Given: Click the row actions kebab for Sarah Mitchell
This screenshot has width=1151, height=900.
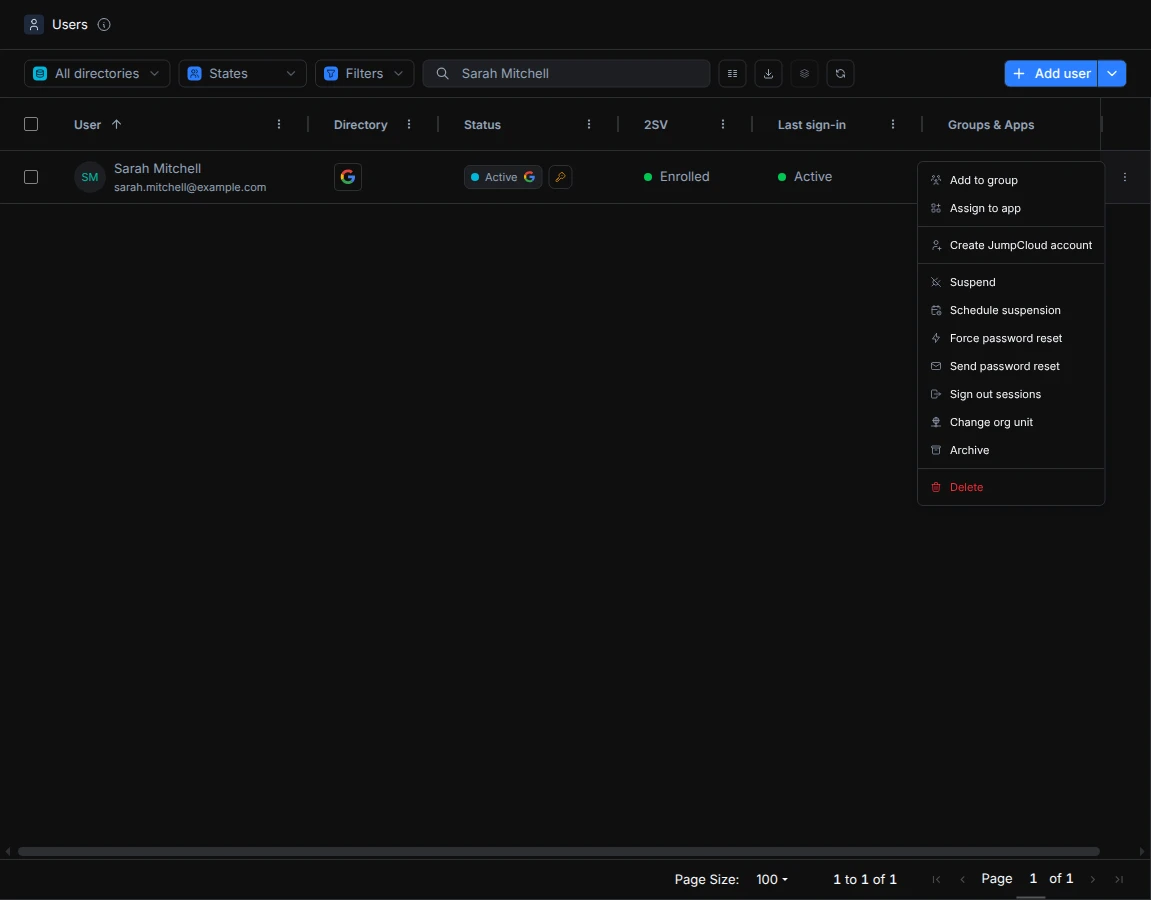Looking at the screenshot, I should (x=1125, y=177).
